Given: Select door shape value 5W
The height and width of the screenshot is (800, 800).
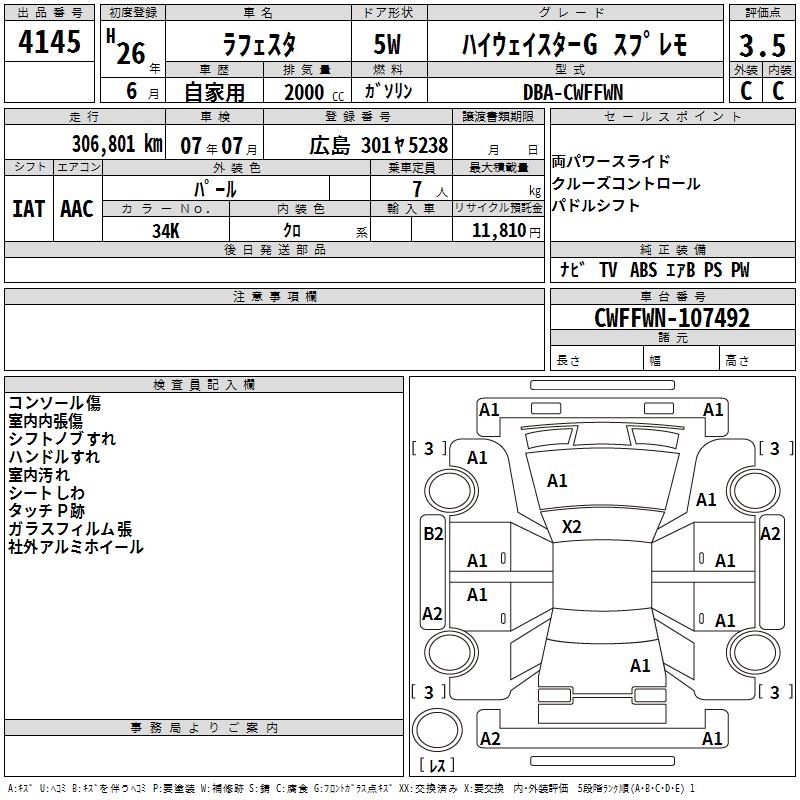Looking at the screenshot, I should click(387, 44).
